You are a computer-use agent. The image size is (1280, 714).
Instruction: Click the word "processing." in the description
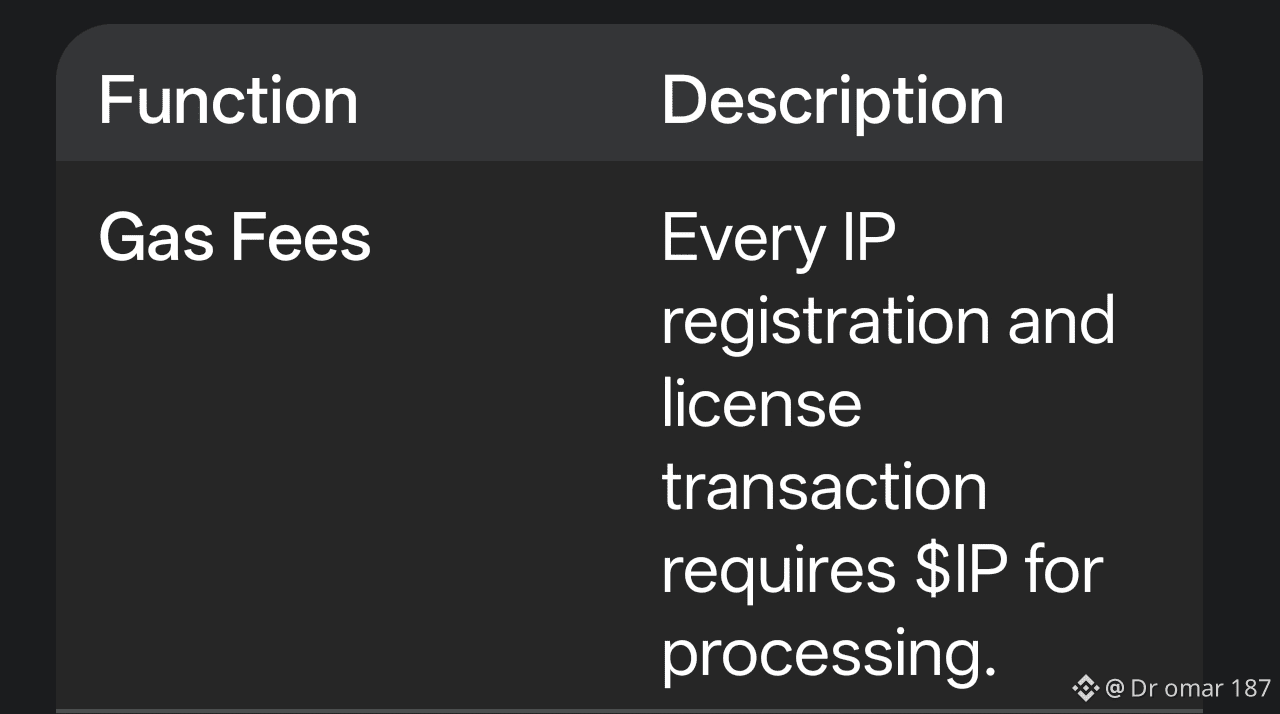(830, 654)
